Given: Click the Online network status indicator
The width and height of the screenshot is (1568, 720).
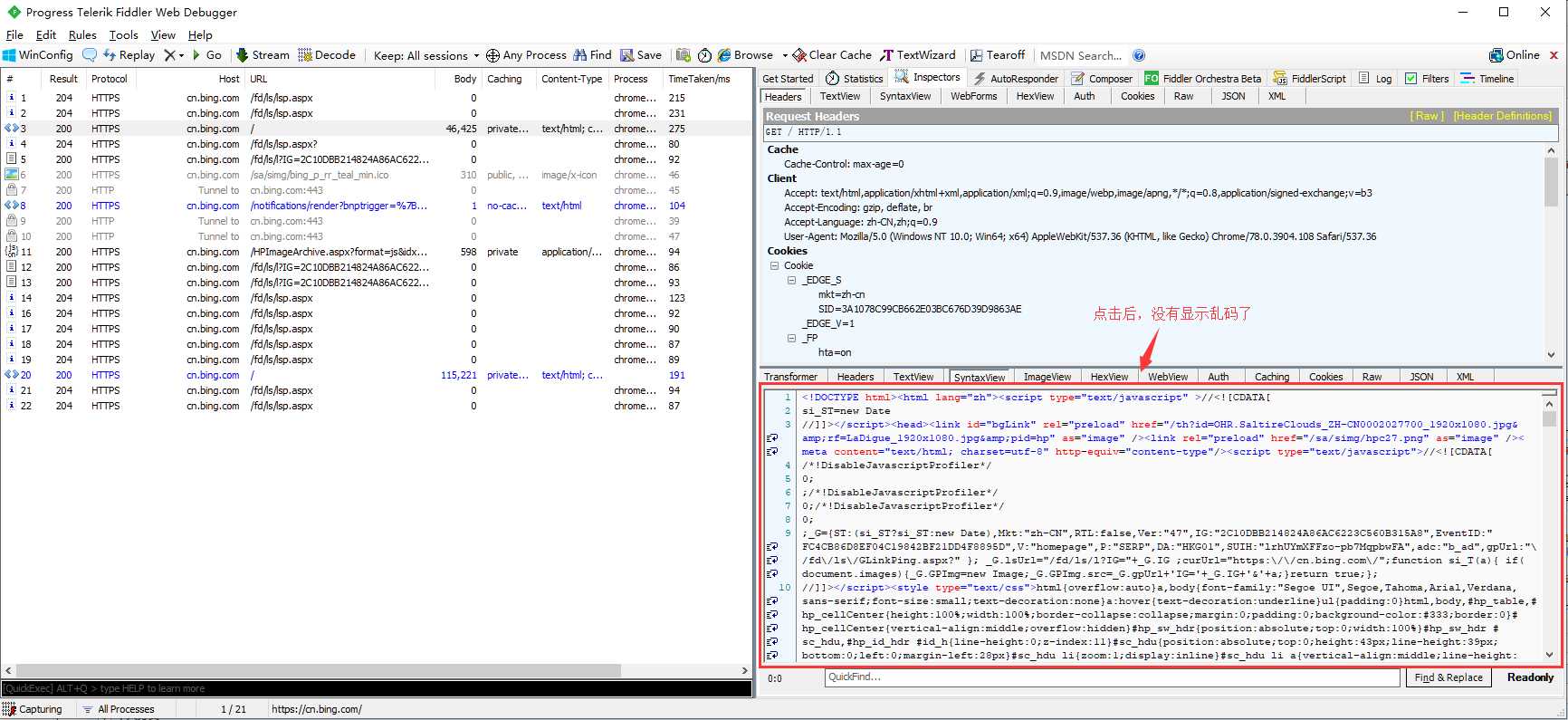Looking at the screenshot, I should click(x=1515, y=55).
